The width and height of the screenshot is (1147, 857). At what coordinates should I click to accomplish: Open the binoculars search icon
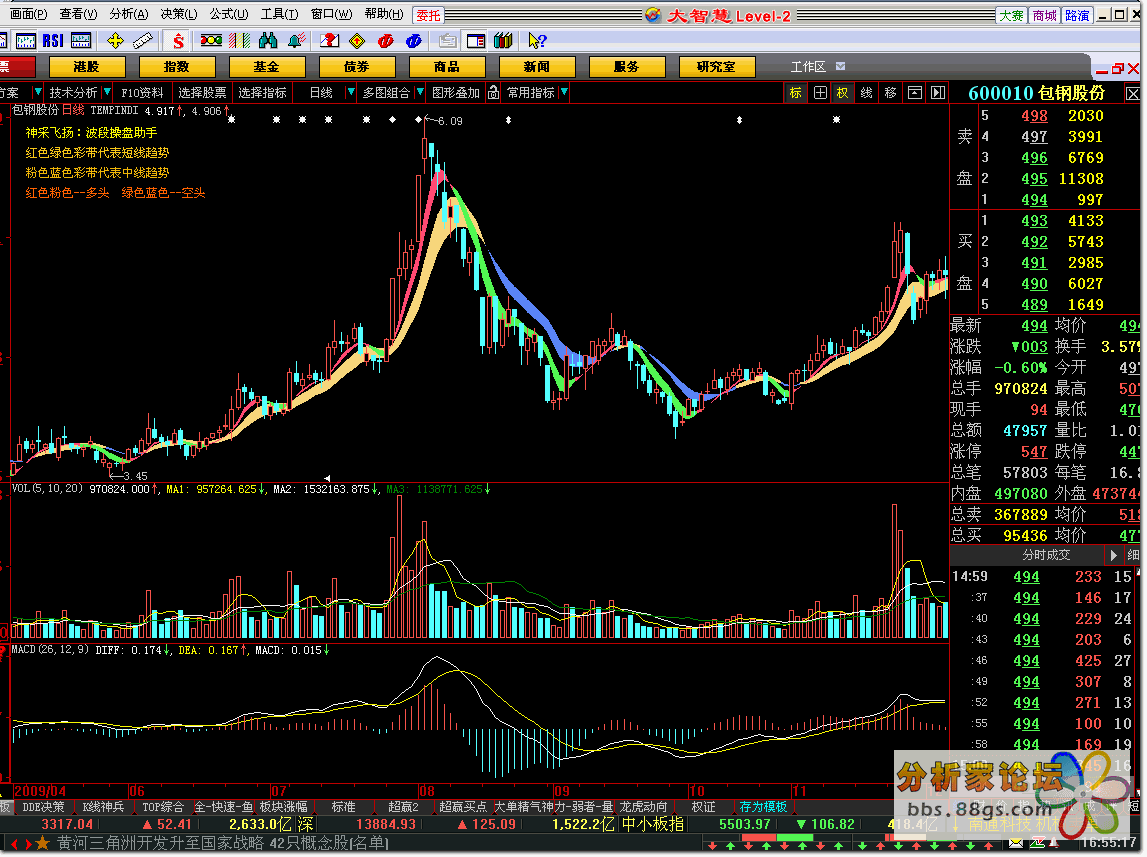[x=268, y=41]
